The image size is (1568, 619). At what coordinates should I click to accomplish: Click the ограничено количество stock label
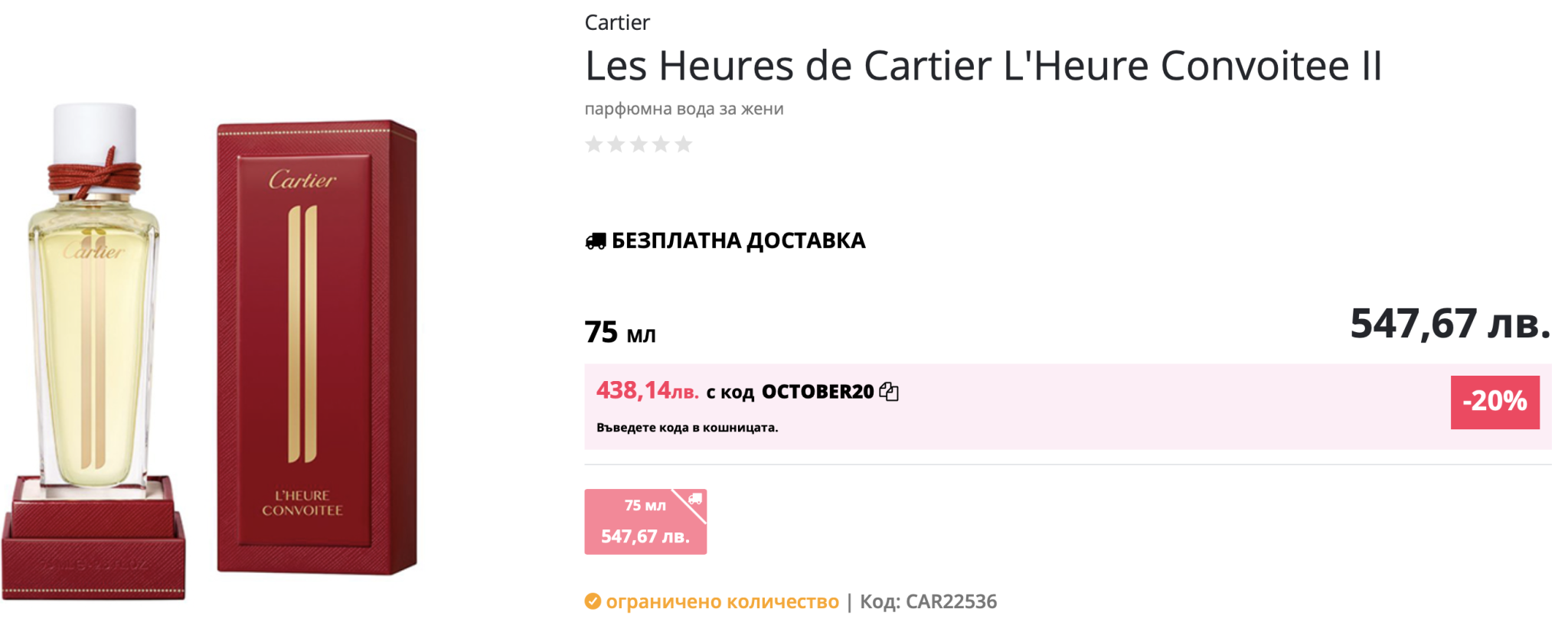(722, 602)
